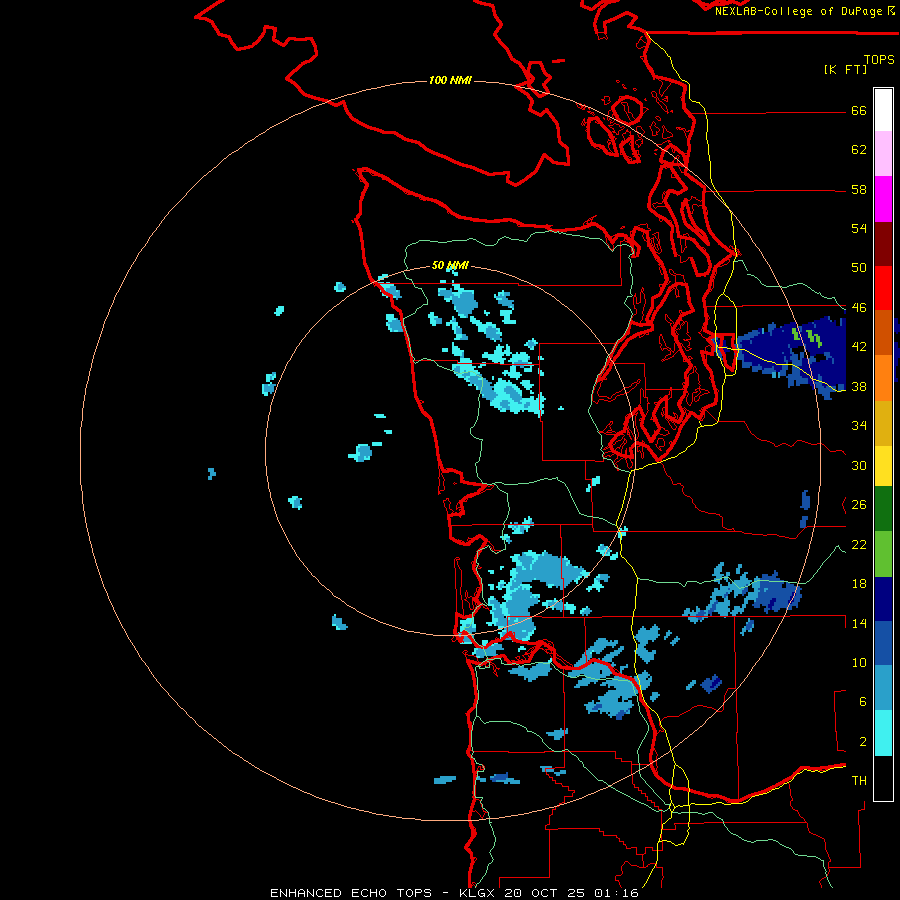Select the 10 legend value
The height and width of the screenshot is (900, 900).
point(859,662)
